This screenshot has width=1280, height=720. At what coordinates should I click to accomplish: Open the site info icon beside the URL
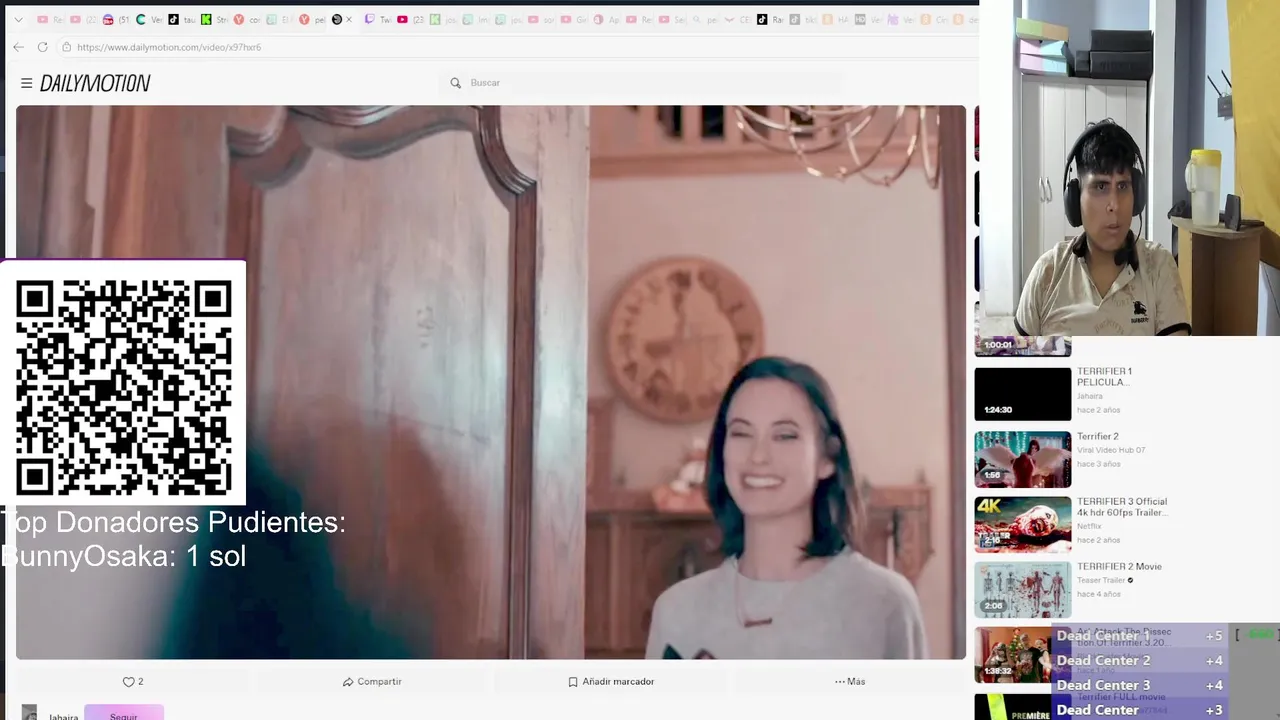click(x=66, y=47)
